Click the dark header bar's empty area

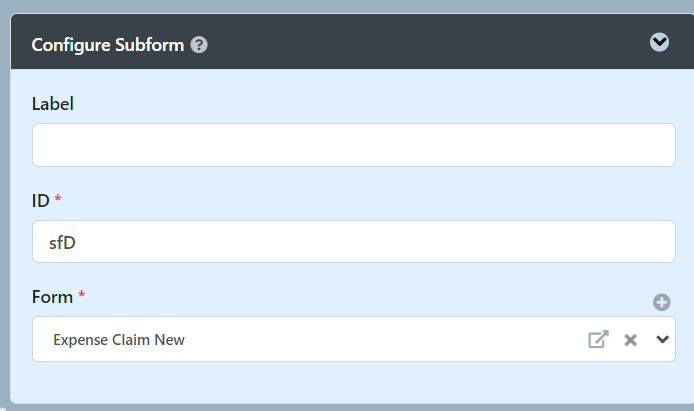420,44
